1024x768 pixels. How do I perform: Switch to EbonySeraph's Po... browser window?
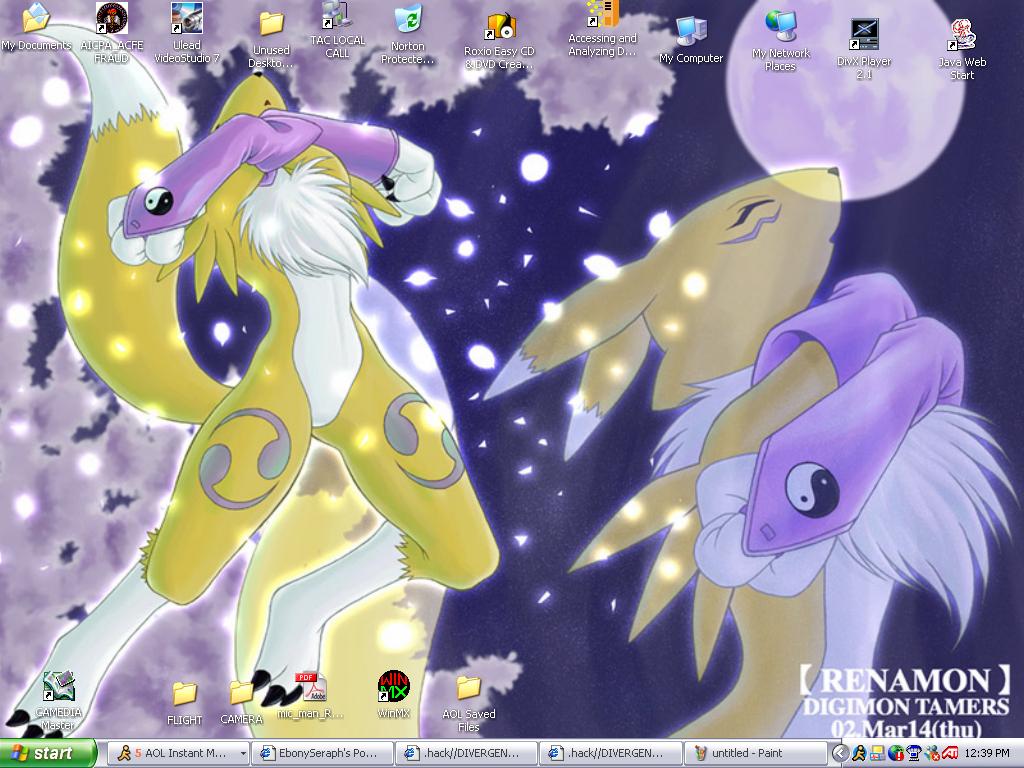[x=323, y=754]
